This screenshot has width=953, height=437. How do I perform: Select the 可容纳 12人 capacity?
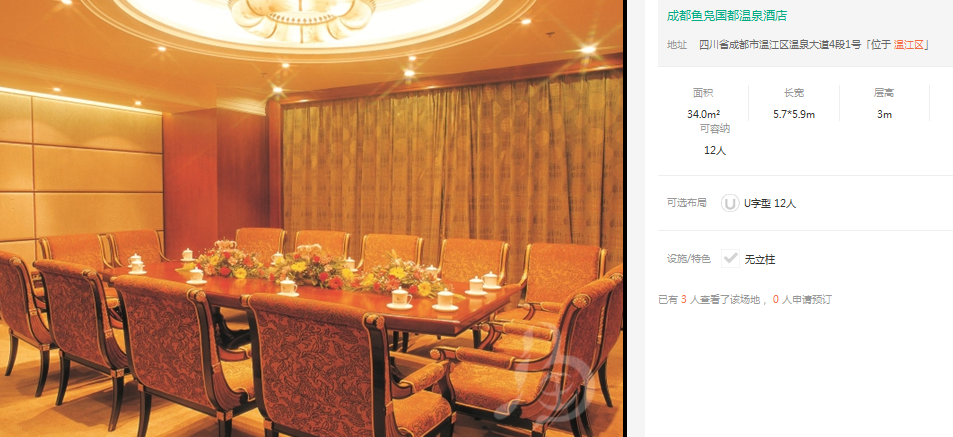715,150
